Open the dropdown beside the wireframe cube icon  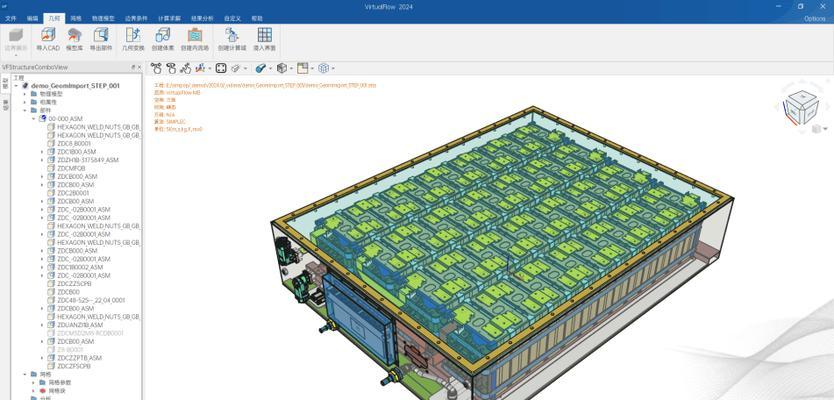tap(333, 69)
